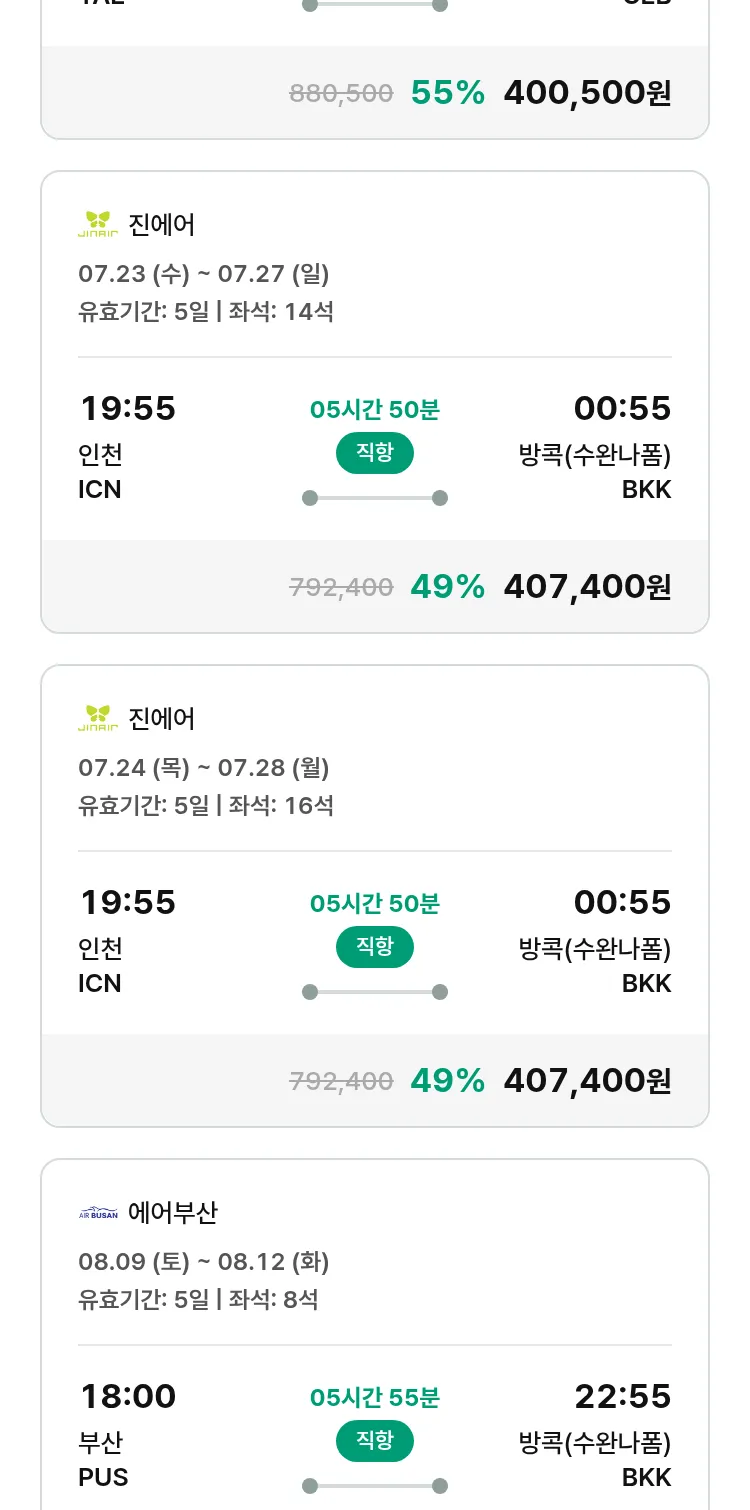Select the 407,400원 price on the 07.24 flight
The height and width of the screenshot is (1510, 750).
587,1081
